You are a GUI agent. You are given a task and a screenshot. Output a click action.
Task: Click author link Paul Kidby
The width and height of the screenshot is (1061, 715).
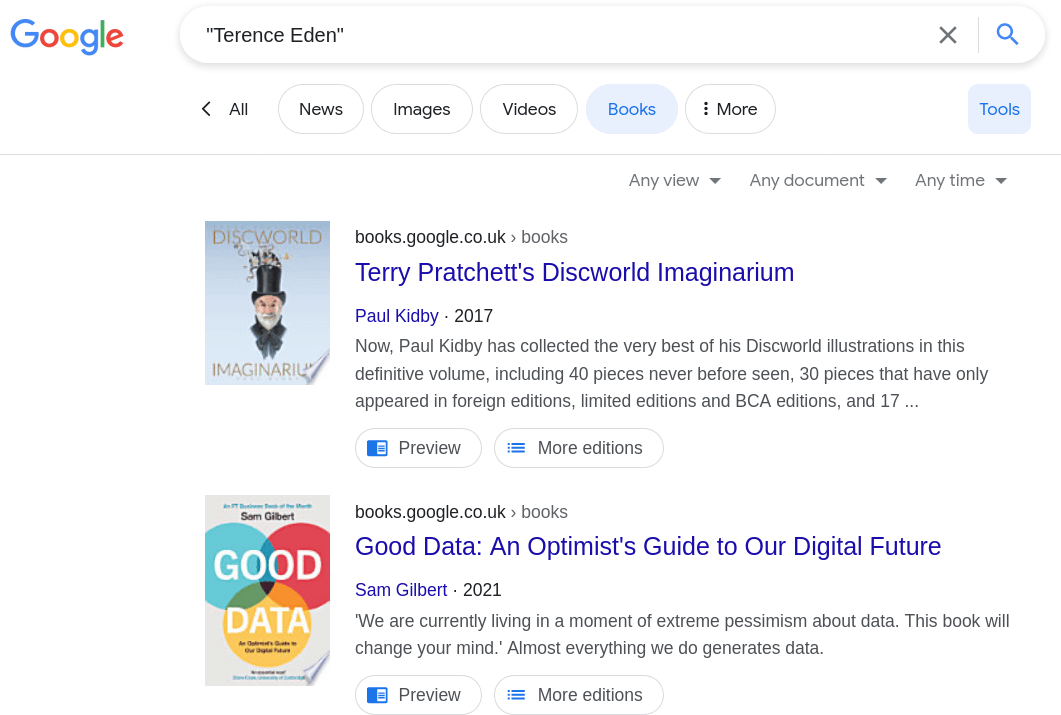(x=397, y=316)
